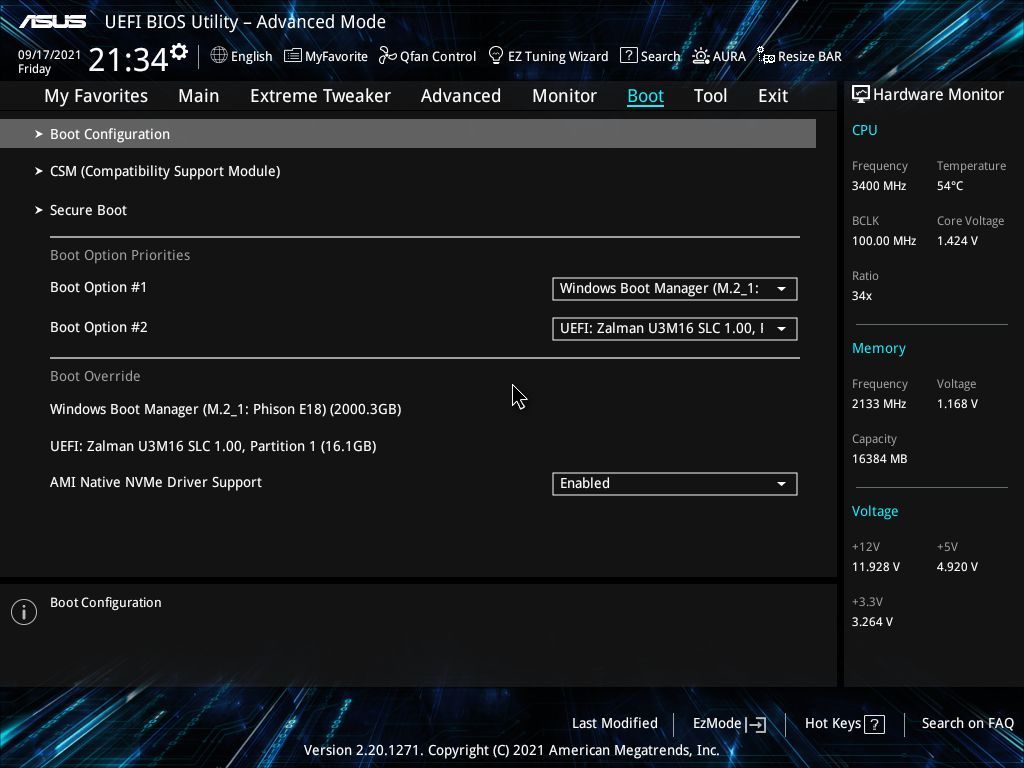Click the English language label
1024x768 pixels.
(251, 56)
